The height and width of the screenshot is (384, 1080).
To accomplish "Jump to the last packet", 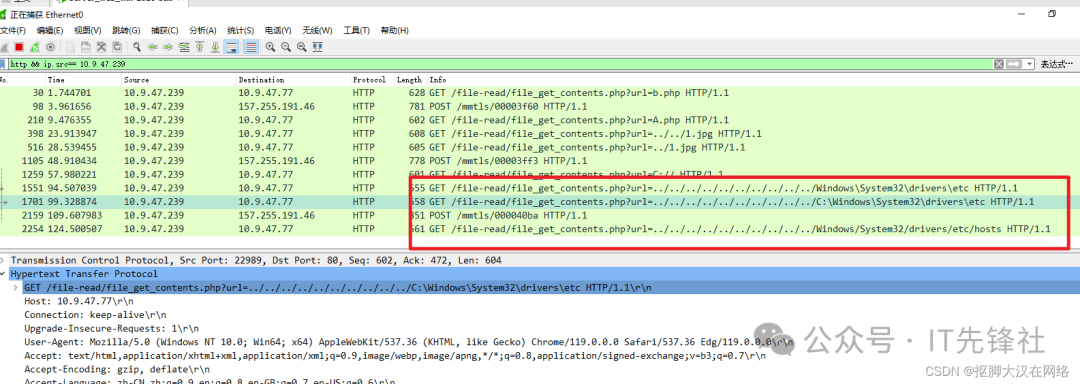I will point(215,47).
